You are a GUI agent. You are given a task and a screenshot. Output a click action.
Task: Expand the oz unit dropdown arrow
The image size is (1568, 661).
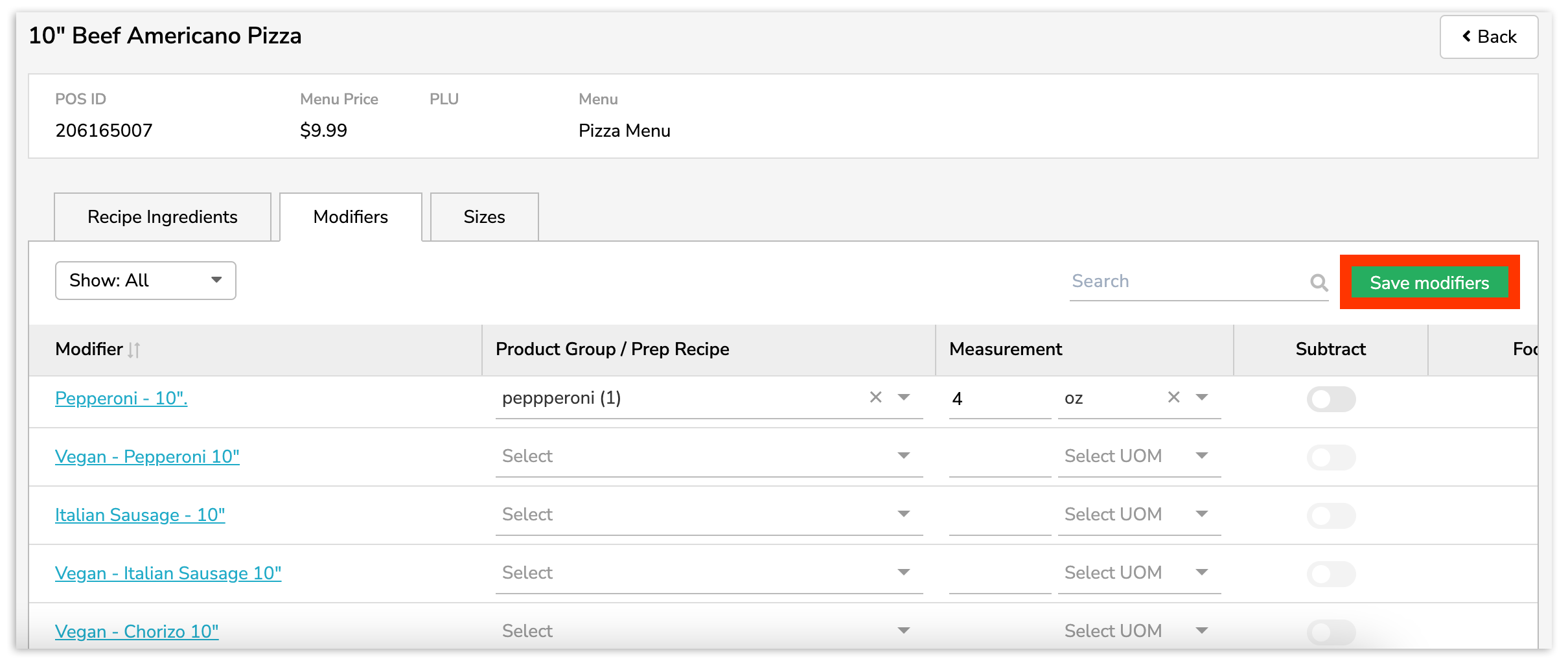1202,397
